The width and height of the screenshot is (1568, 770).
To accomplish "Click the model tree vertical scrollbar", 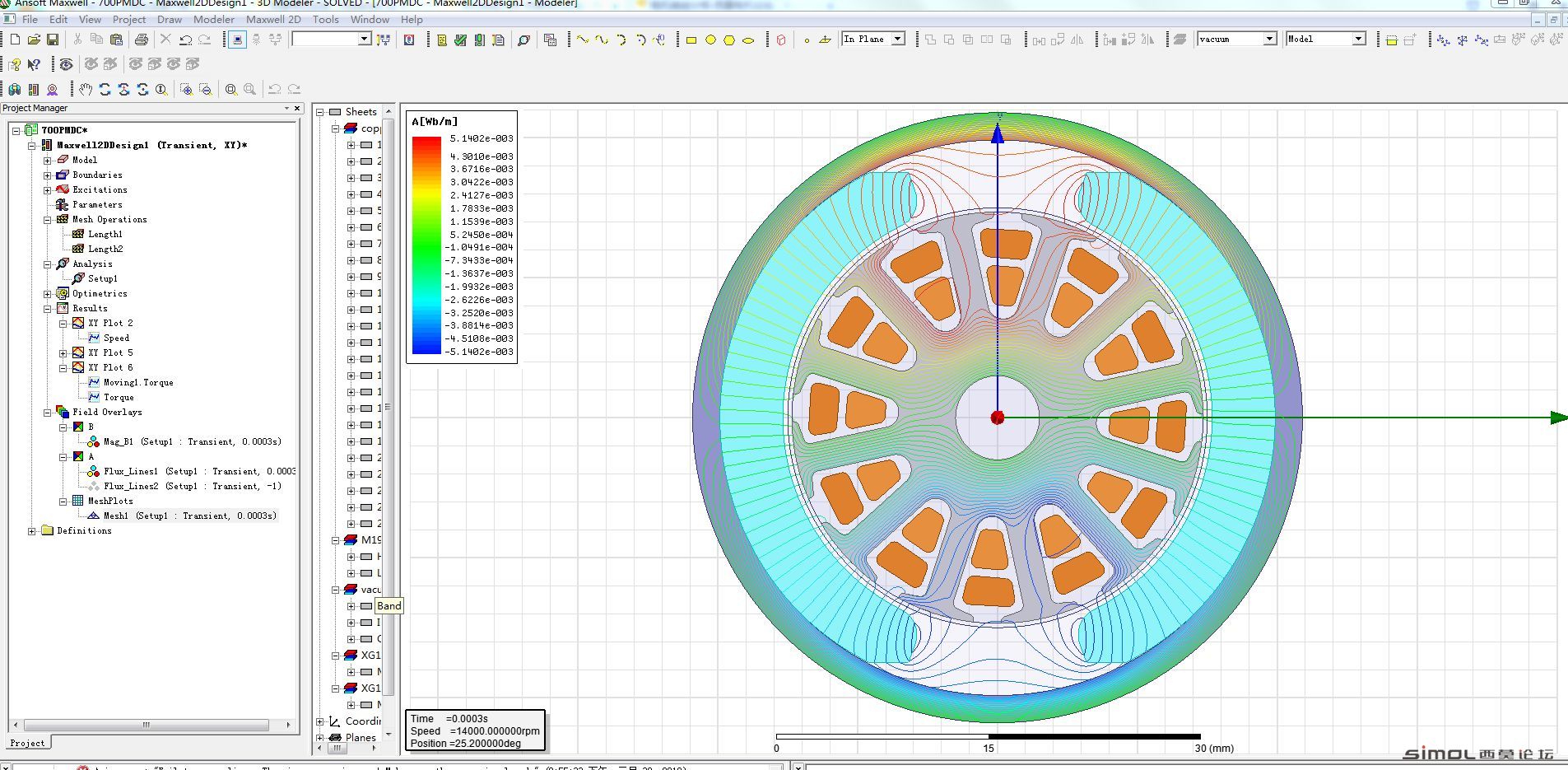I will tap(388, 407).
